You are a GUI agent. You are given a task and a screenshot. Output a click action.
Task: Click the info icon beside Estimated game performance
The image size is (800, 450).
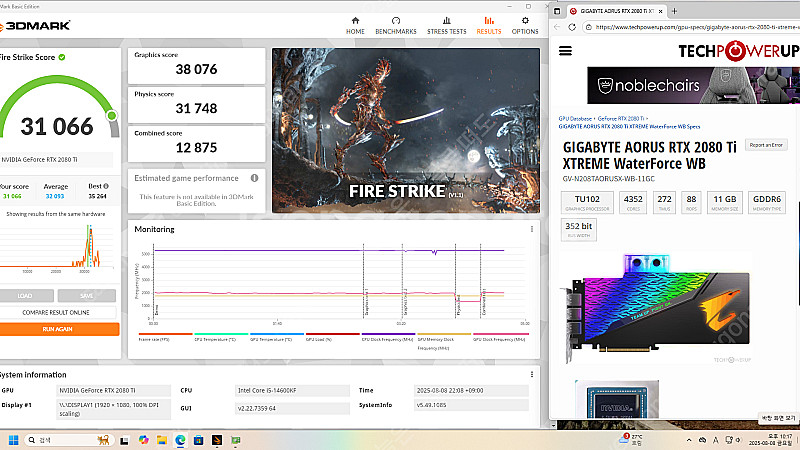[254, 178]
